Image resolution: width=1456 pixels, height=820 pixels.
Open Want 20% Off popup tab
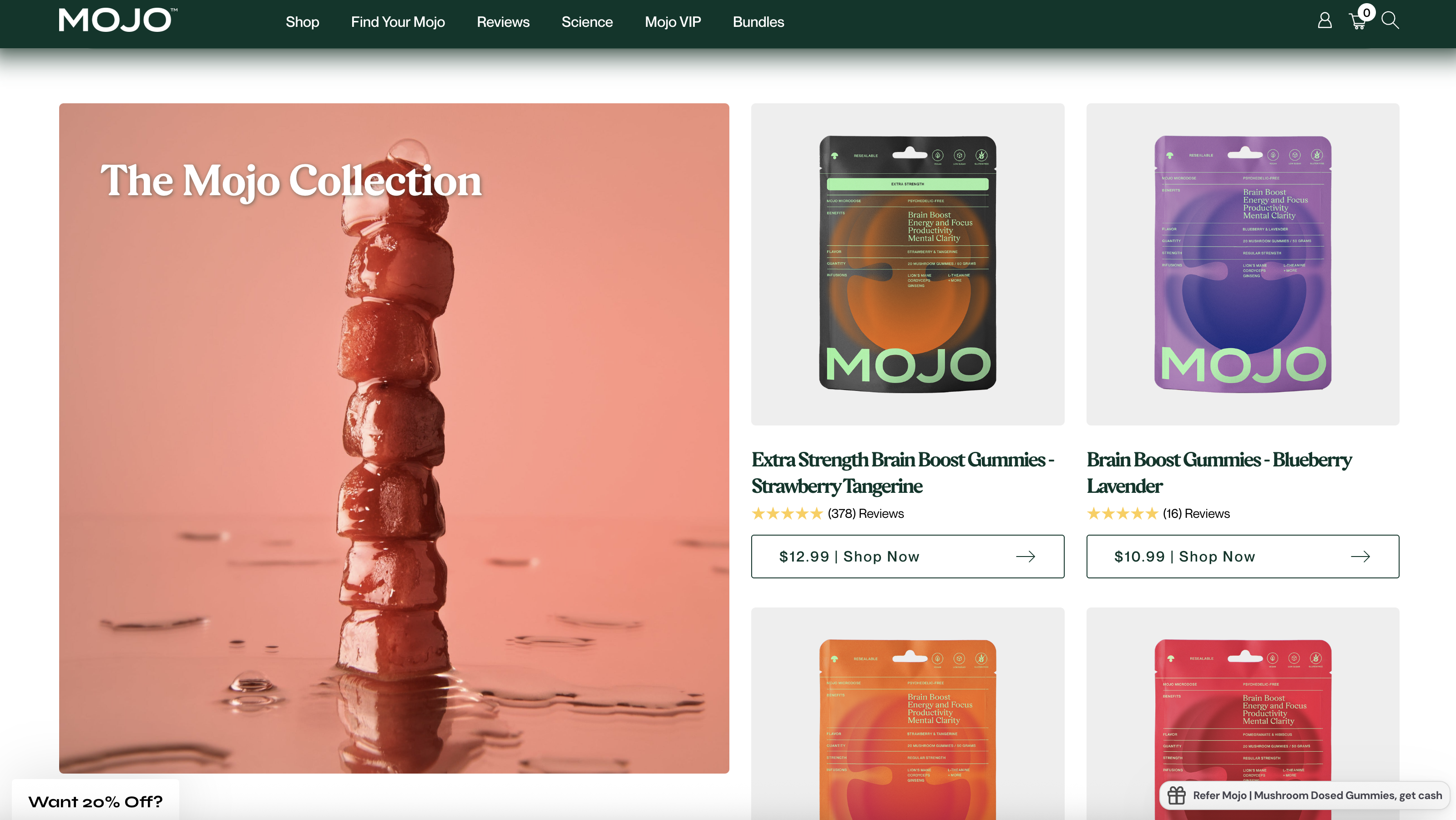point(96,801)
